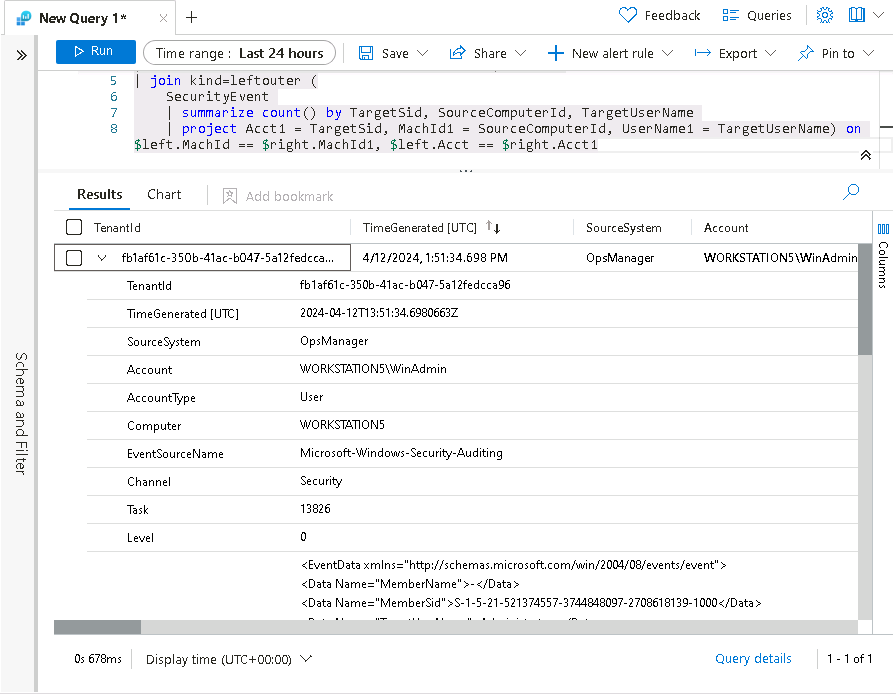The width and height of the screenshot is (896, 694).
Task: Click the SourceSystem column header
Action: point(623,228)
